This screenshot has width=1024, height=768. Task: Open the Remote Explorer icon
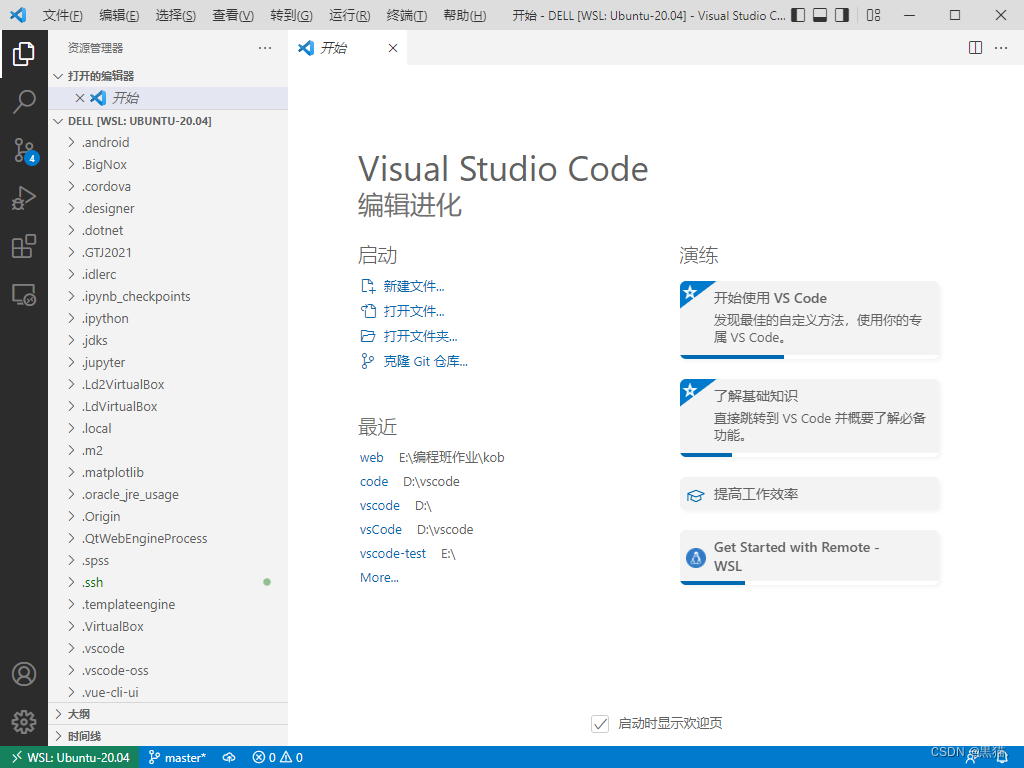[x=24, y=295]
